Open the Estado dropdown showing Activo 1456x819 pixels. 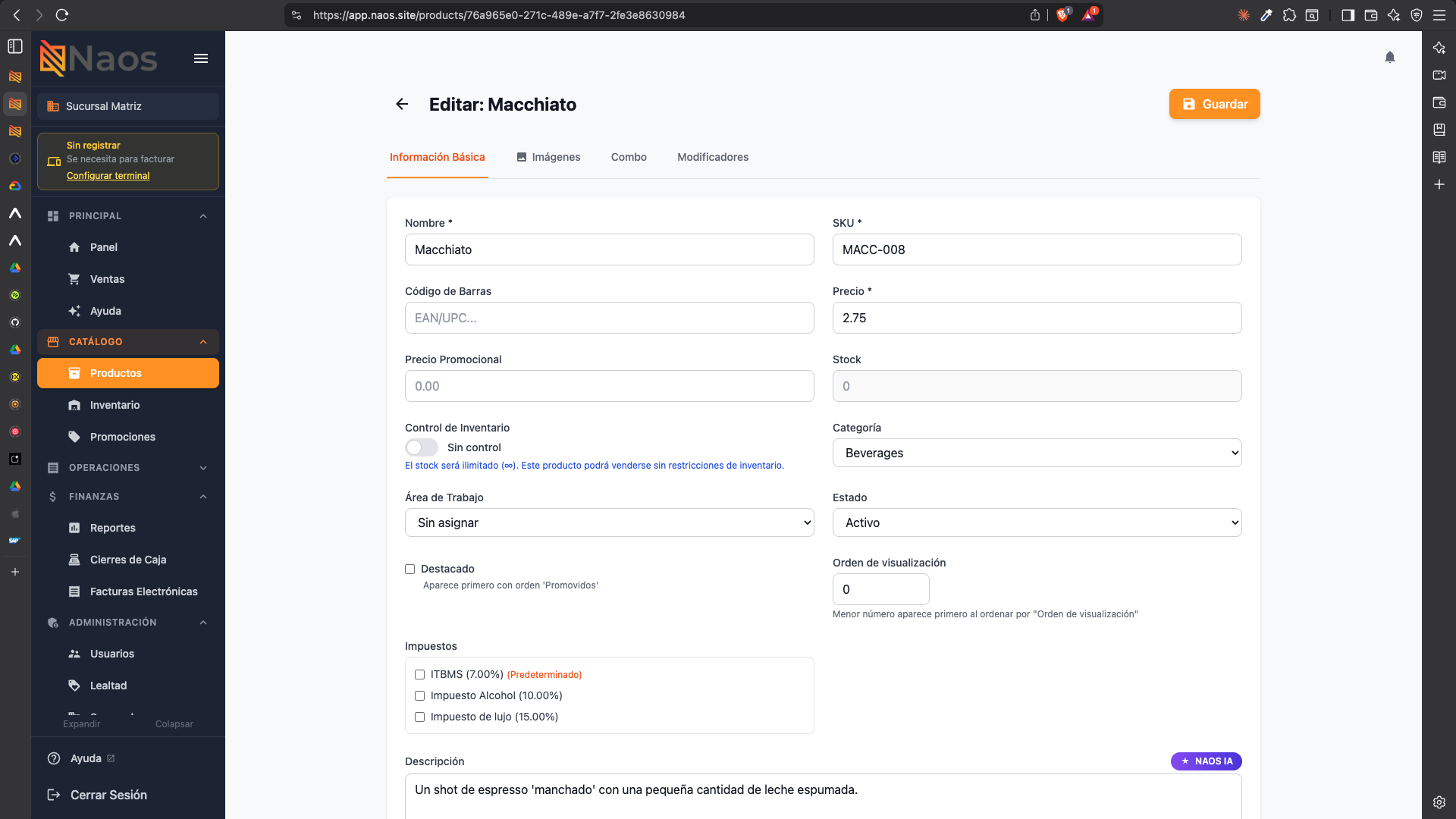coord(1037,522)
